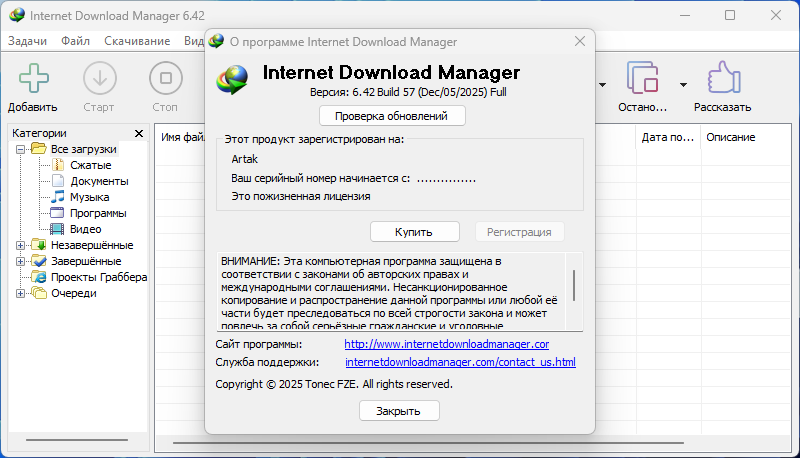
Task: Click Проекты Граббера icon
Action: (39, 277)
